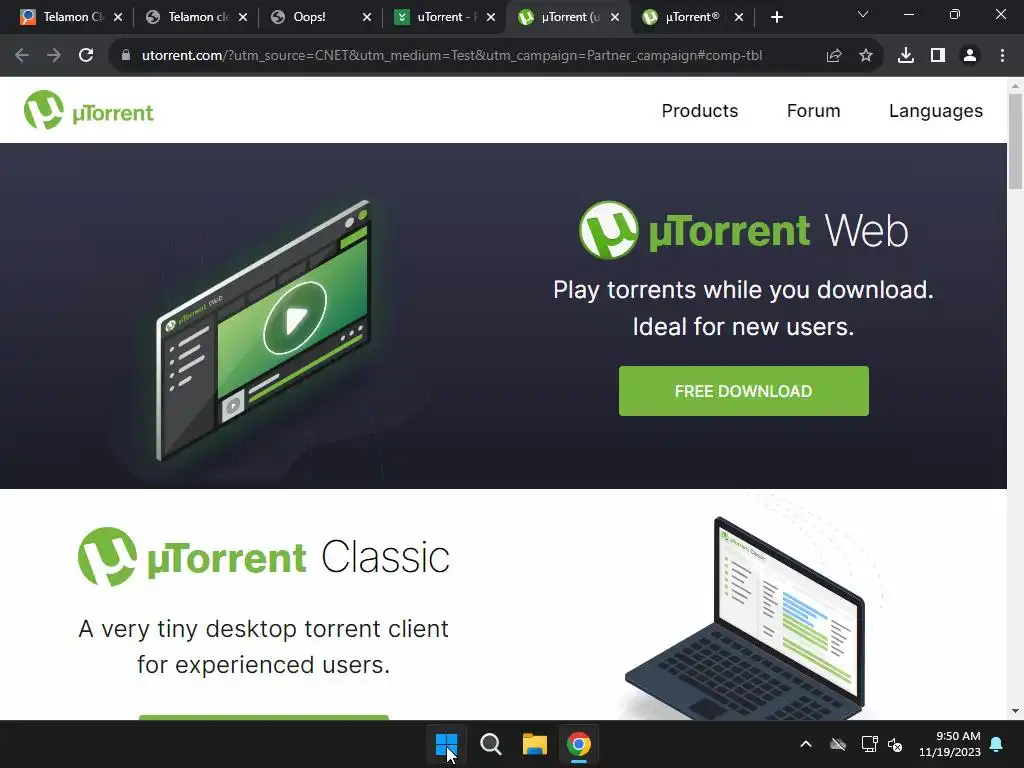The height and width of the screenshot is (768, 1024).
Task: Open the Chrome profile avatar icon
Action: [970, 56]
